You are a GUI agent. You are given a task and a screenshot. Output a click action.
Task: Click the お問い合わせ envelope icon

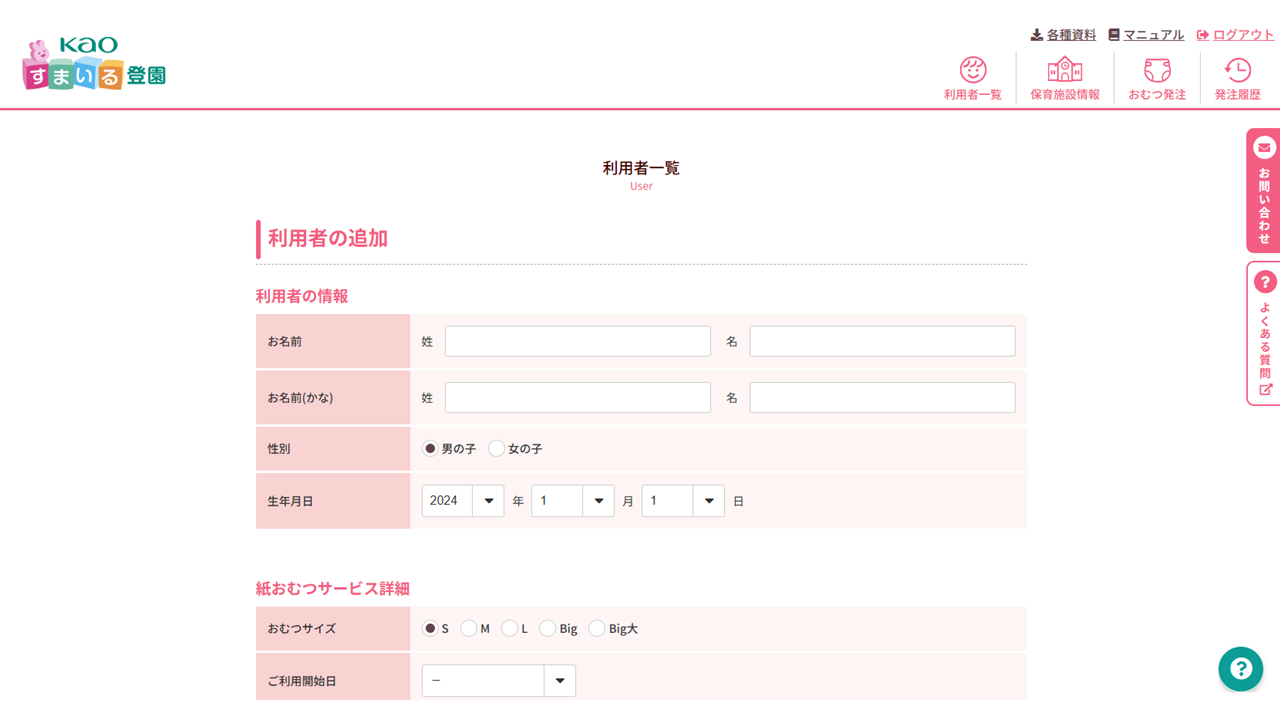[x=1265, y=148]
